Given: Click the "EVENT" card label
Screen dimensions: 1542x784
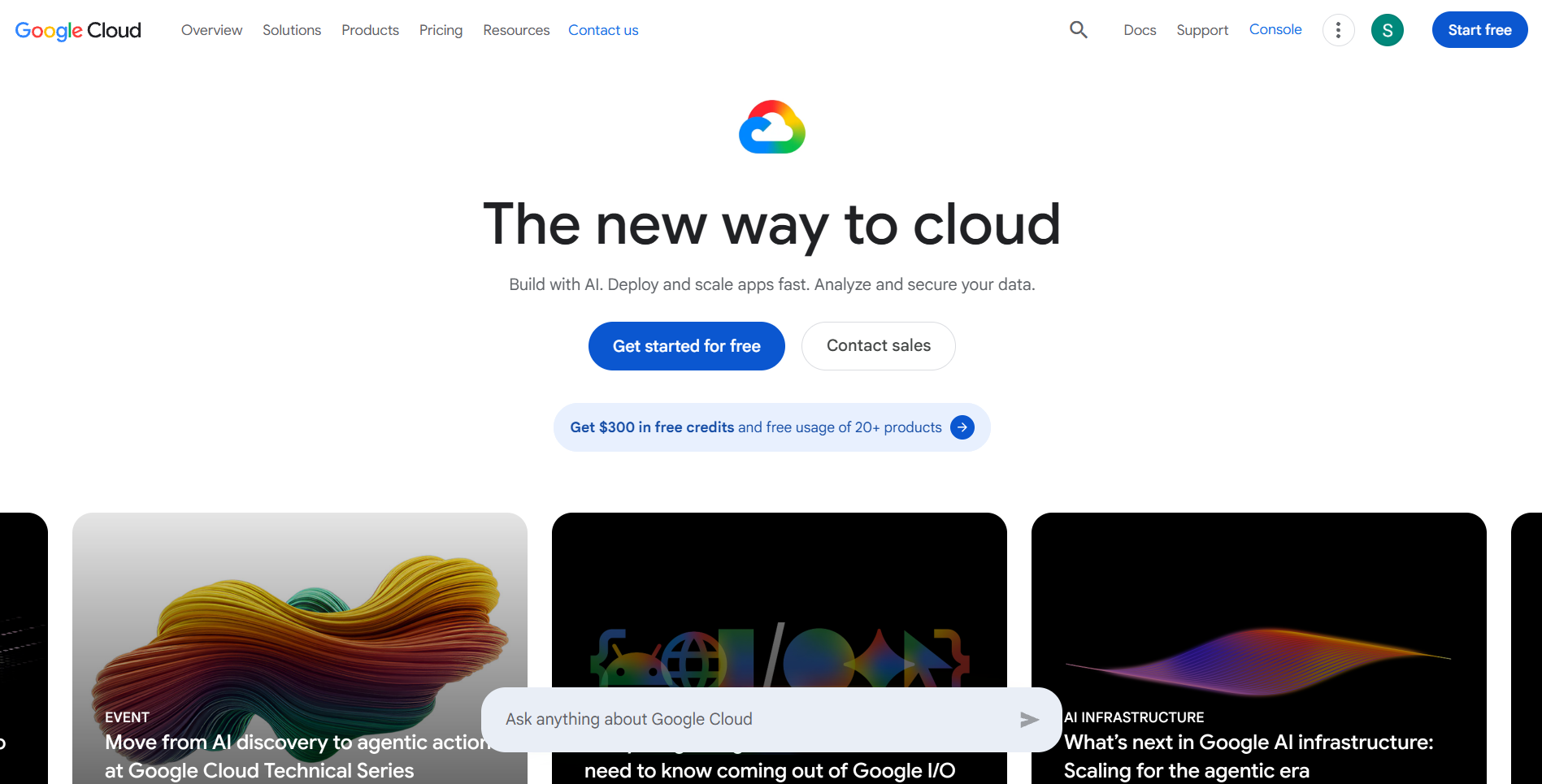Looking at the screenshot, I should pos(127,717).
